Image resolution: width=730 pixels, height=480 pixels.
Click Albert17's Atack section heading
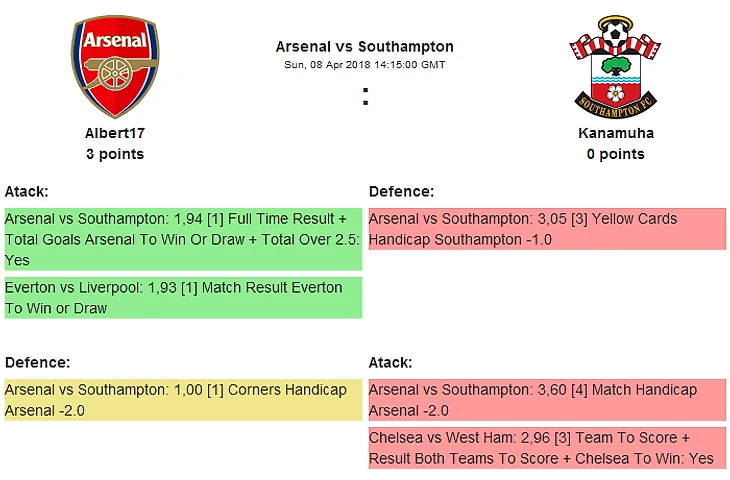[x=27, y=191]
